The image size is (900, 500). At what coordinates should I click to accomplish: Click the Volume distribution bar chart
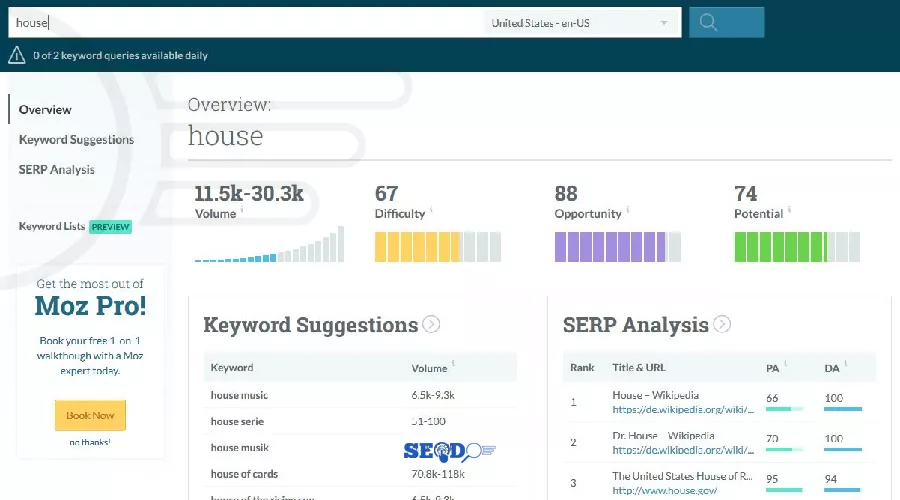coord(269,244)
